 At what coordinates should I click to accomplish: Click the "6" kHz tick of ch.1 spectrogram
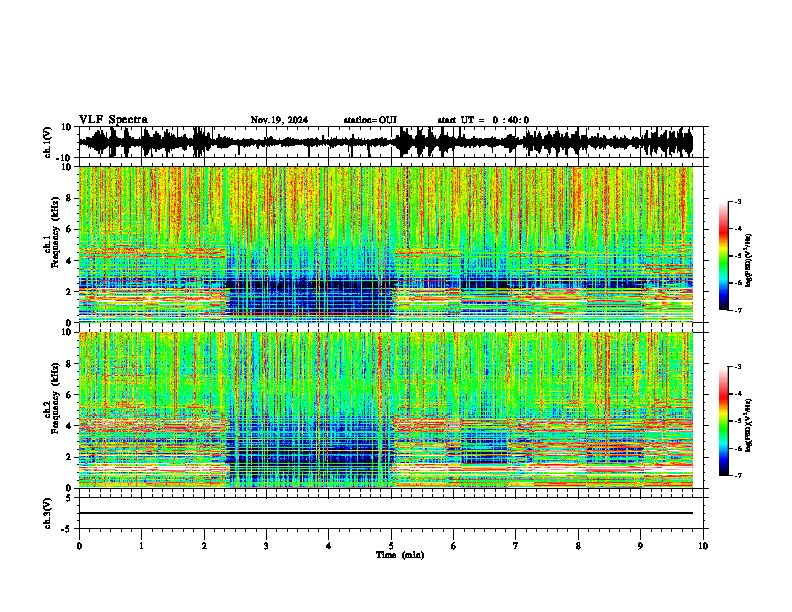(x=69, y=229)
